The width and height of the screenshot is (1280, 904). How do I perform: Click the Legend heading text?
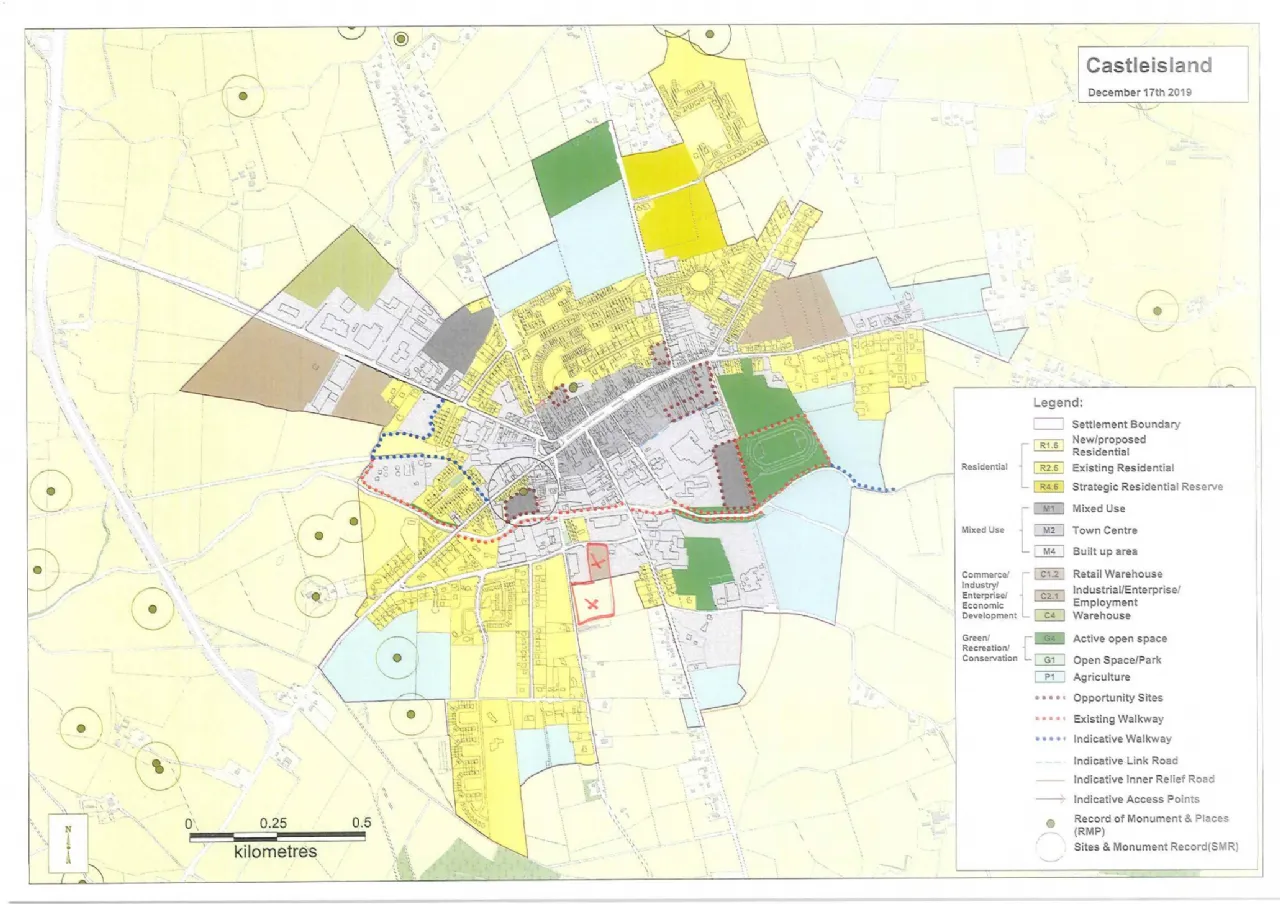[1057, 402]
